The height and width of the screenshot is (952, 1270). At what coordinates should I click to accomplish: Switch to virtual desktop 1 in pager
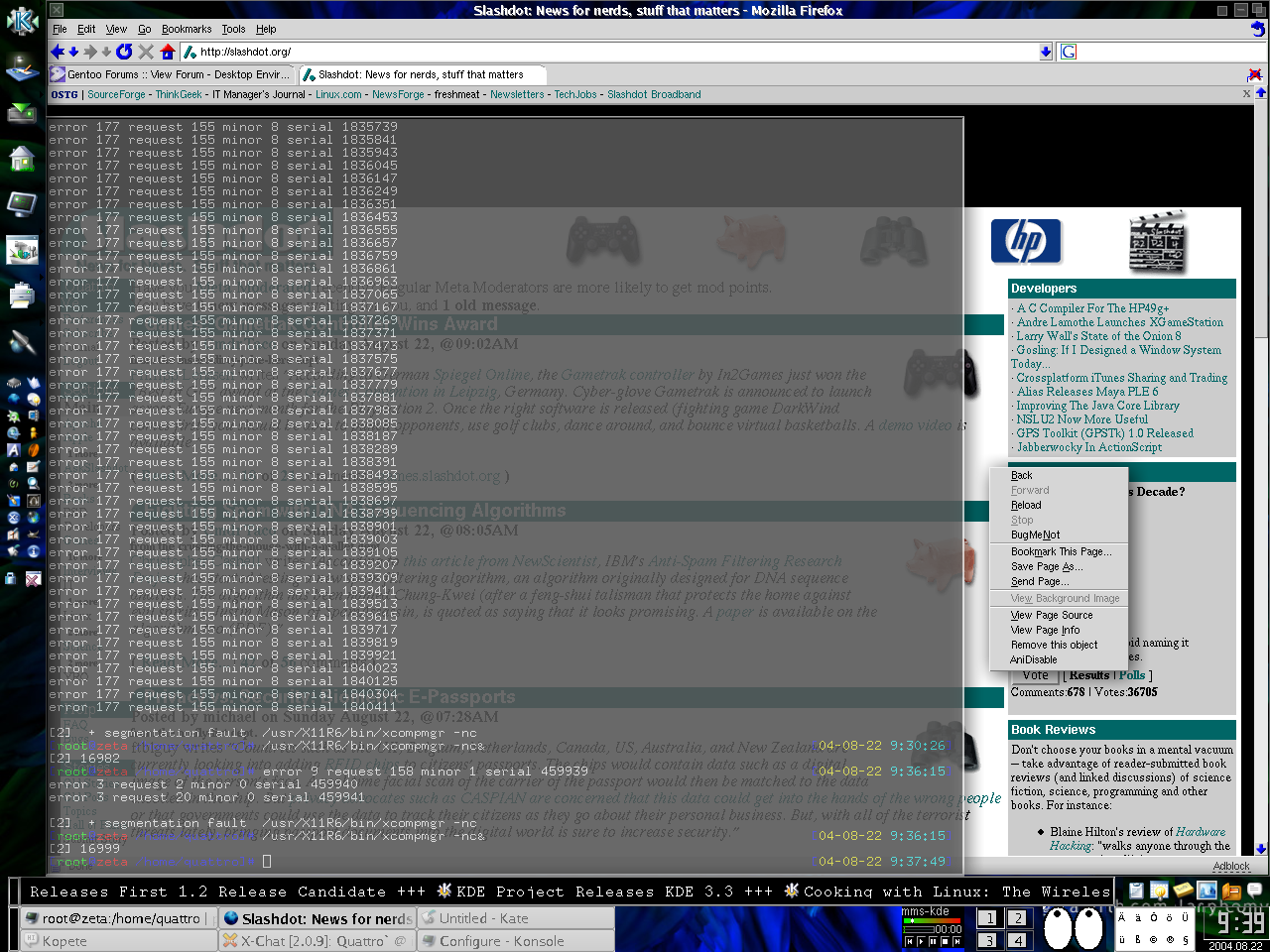[988, 918]
